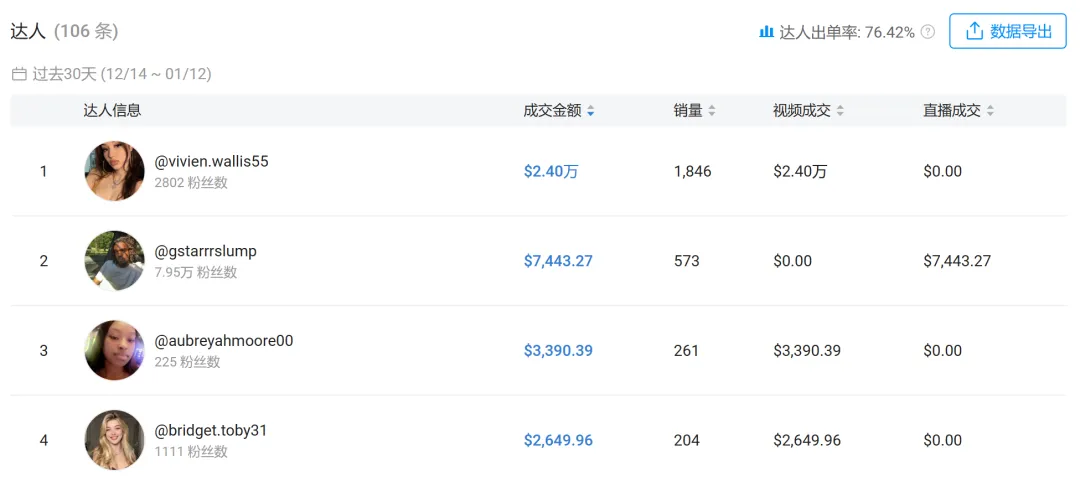Open the @bridget.toby31 creator name
Screen dimensions: 1080x481
(x=211, y=430)
